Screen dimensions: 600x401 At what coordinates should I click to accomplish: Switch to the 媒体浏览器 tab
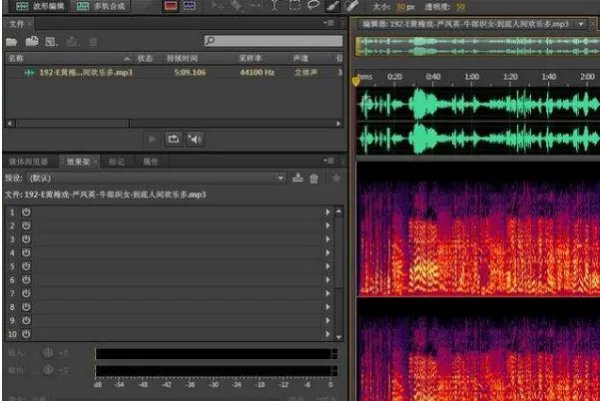(x=29, y=160)
